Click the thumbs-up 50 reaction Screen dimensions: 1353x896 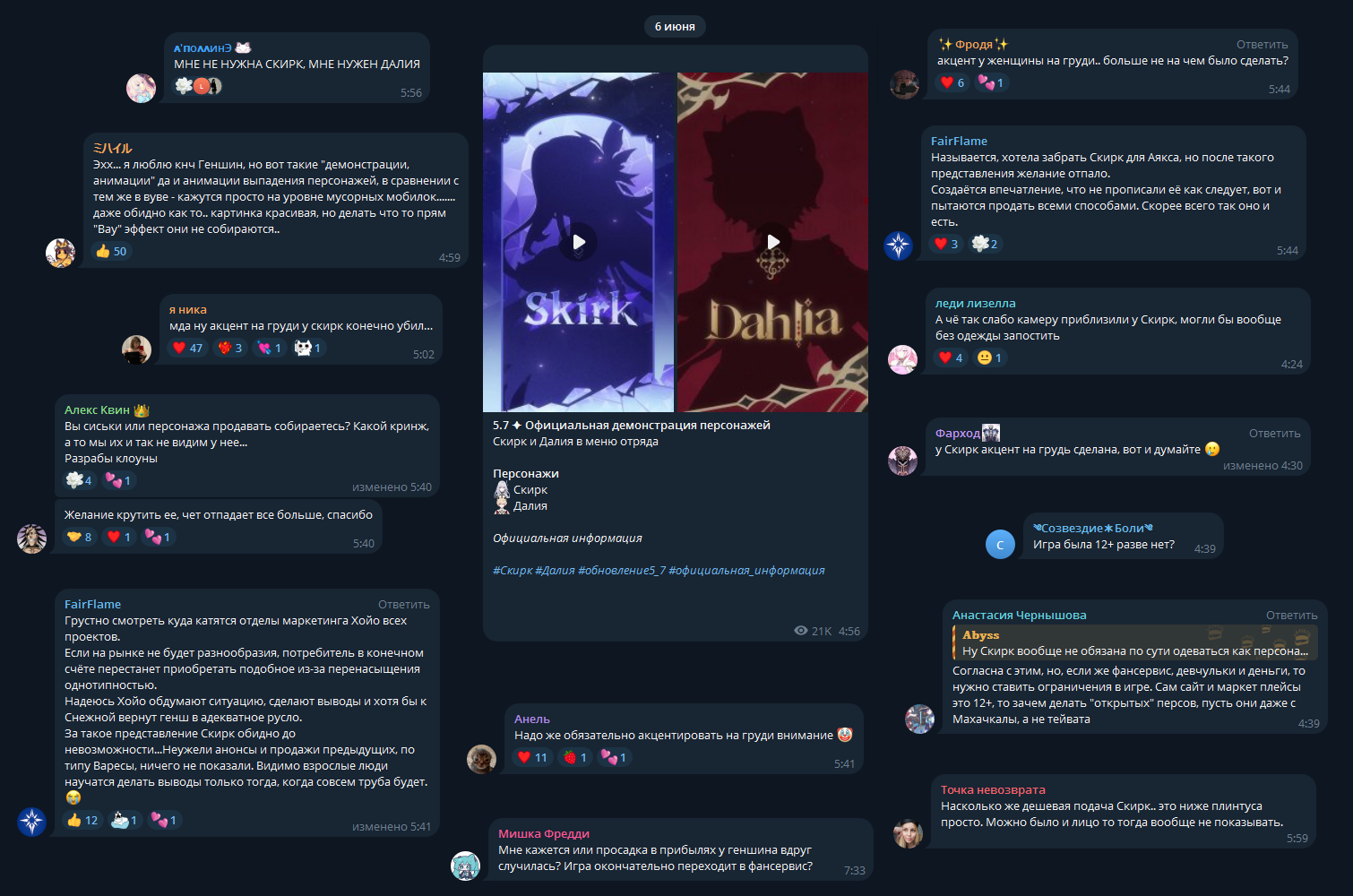pos(111,252)
